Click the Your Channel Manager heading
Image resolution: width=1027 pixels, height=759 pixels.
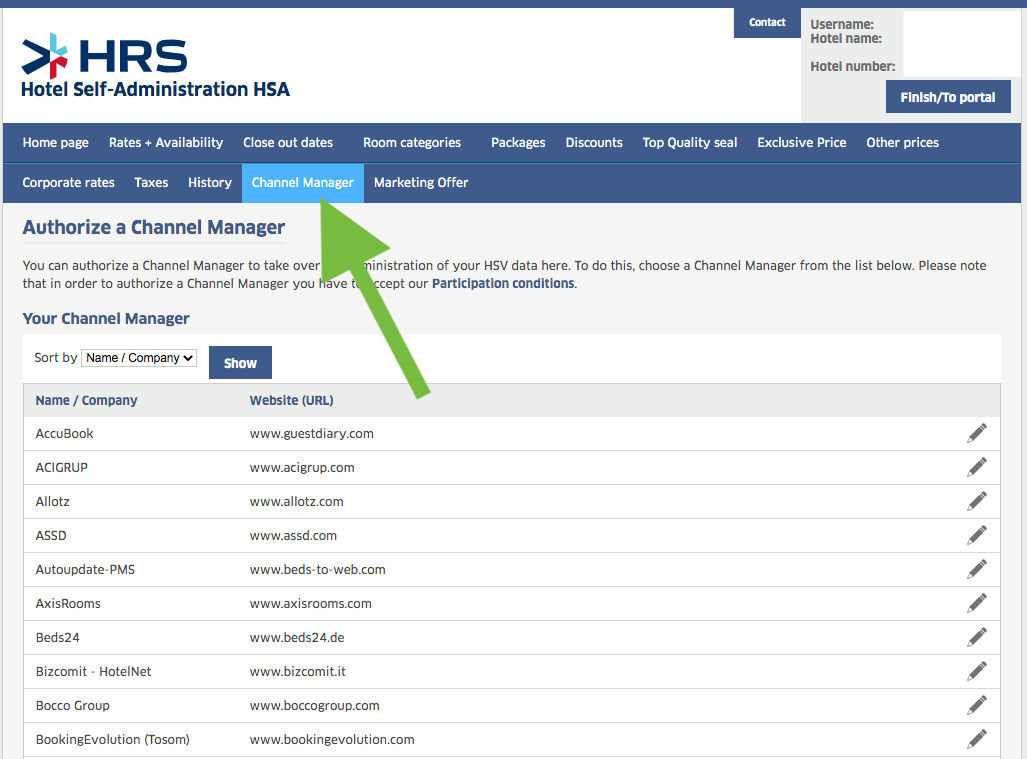click(106, 319)
